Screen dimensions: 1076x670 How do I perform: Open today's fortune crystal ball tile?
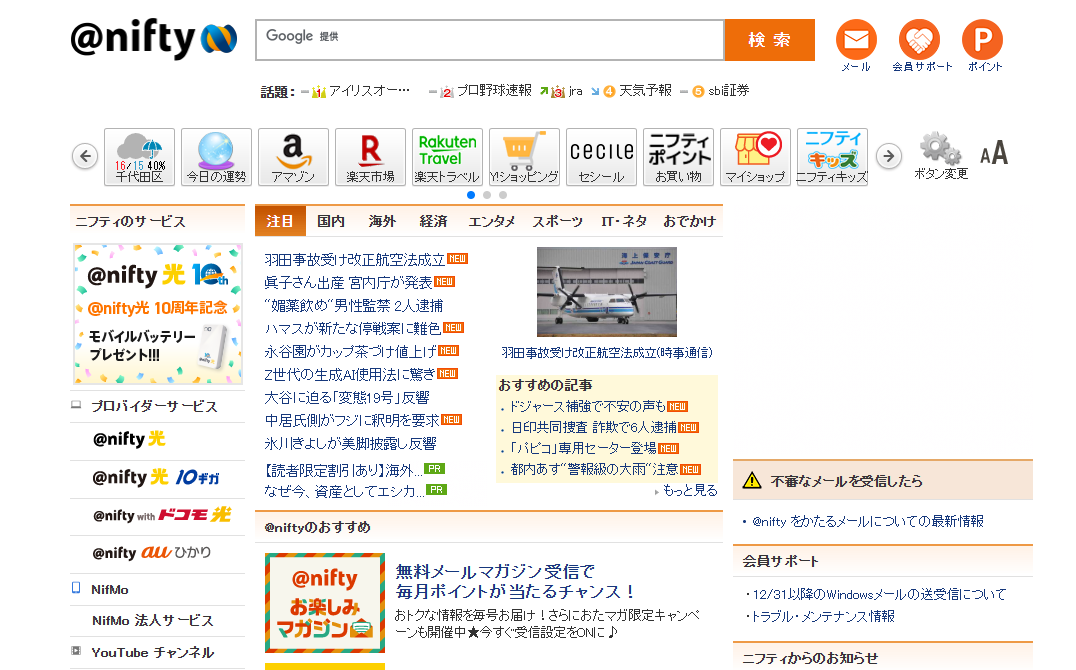[216, 157]
